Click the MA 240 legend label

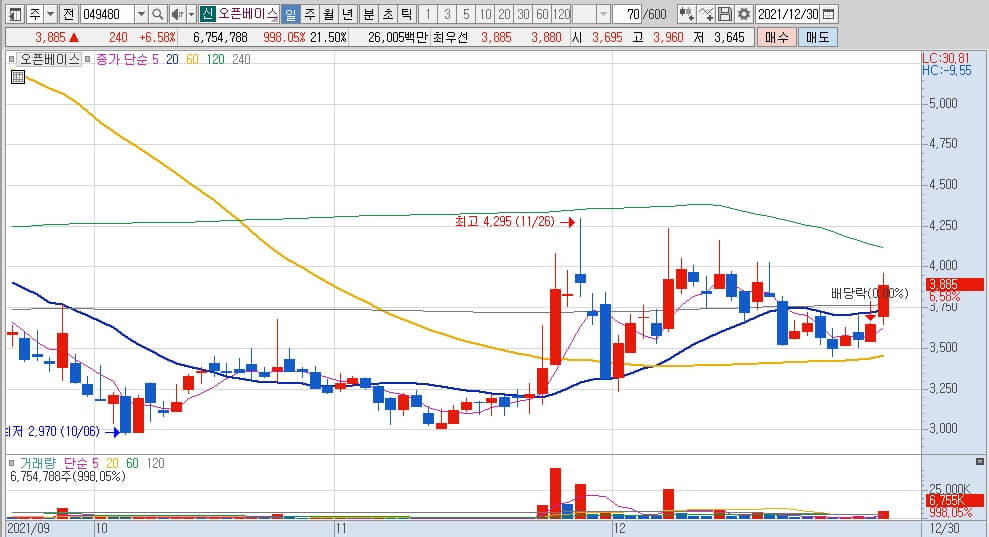241,59
